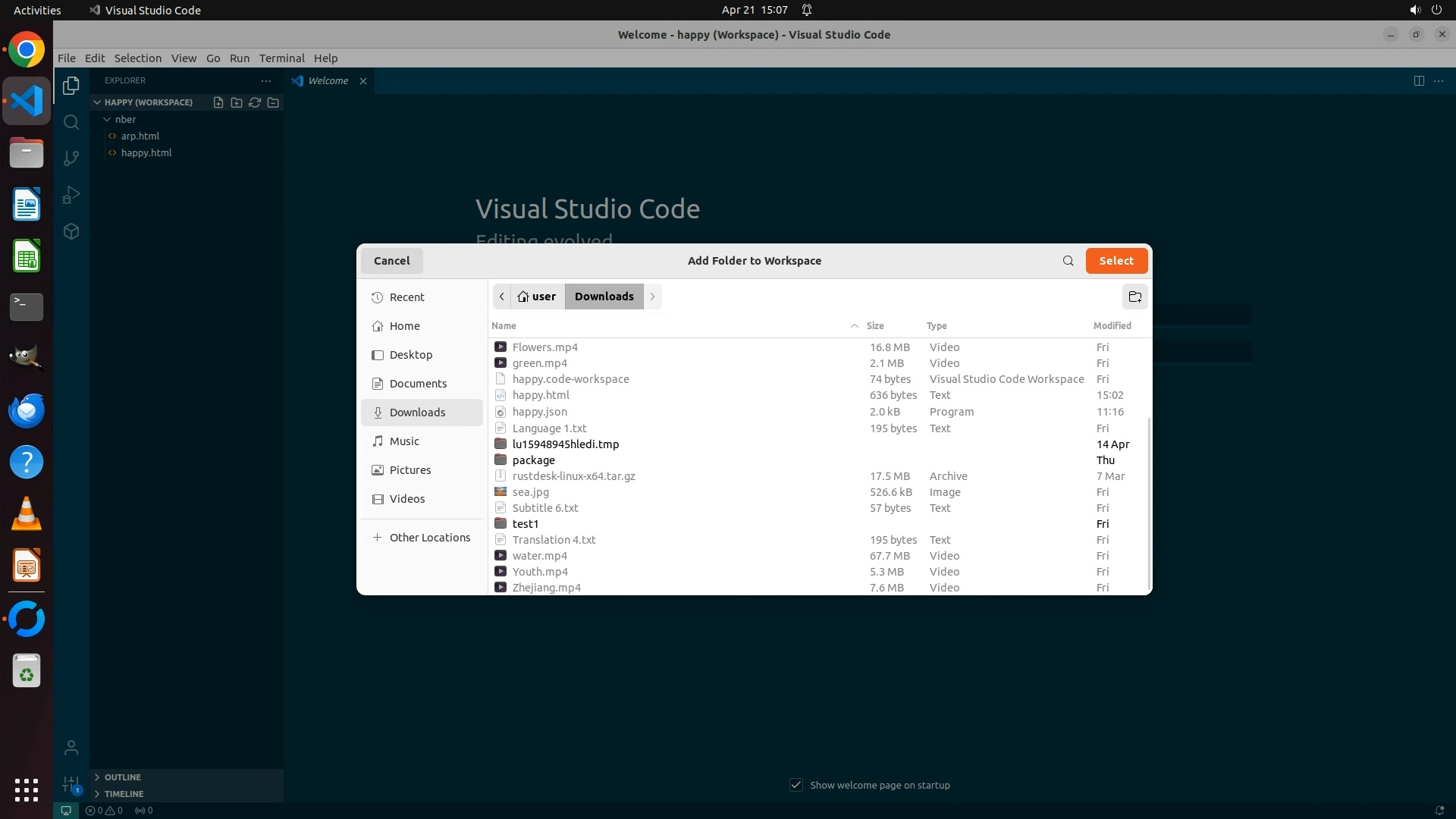Viewport: 1456px width, 819px height.
Task: Open Source Control view icon
Action: [x=71, y=158]
